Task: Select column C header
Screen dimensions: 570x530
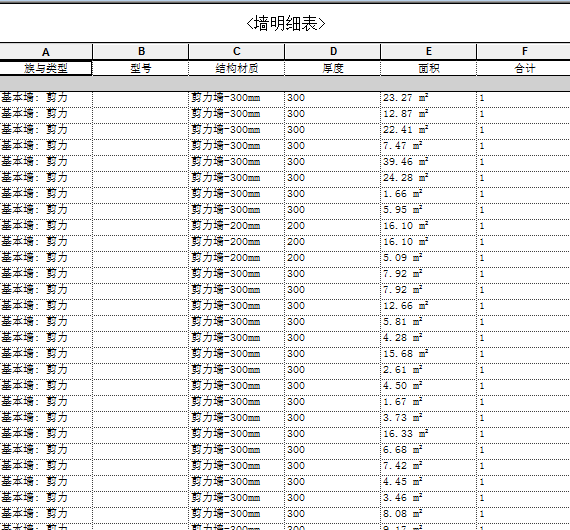Action: [x=237, y=52]
